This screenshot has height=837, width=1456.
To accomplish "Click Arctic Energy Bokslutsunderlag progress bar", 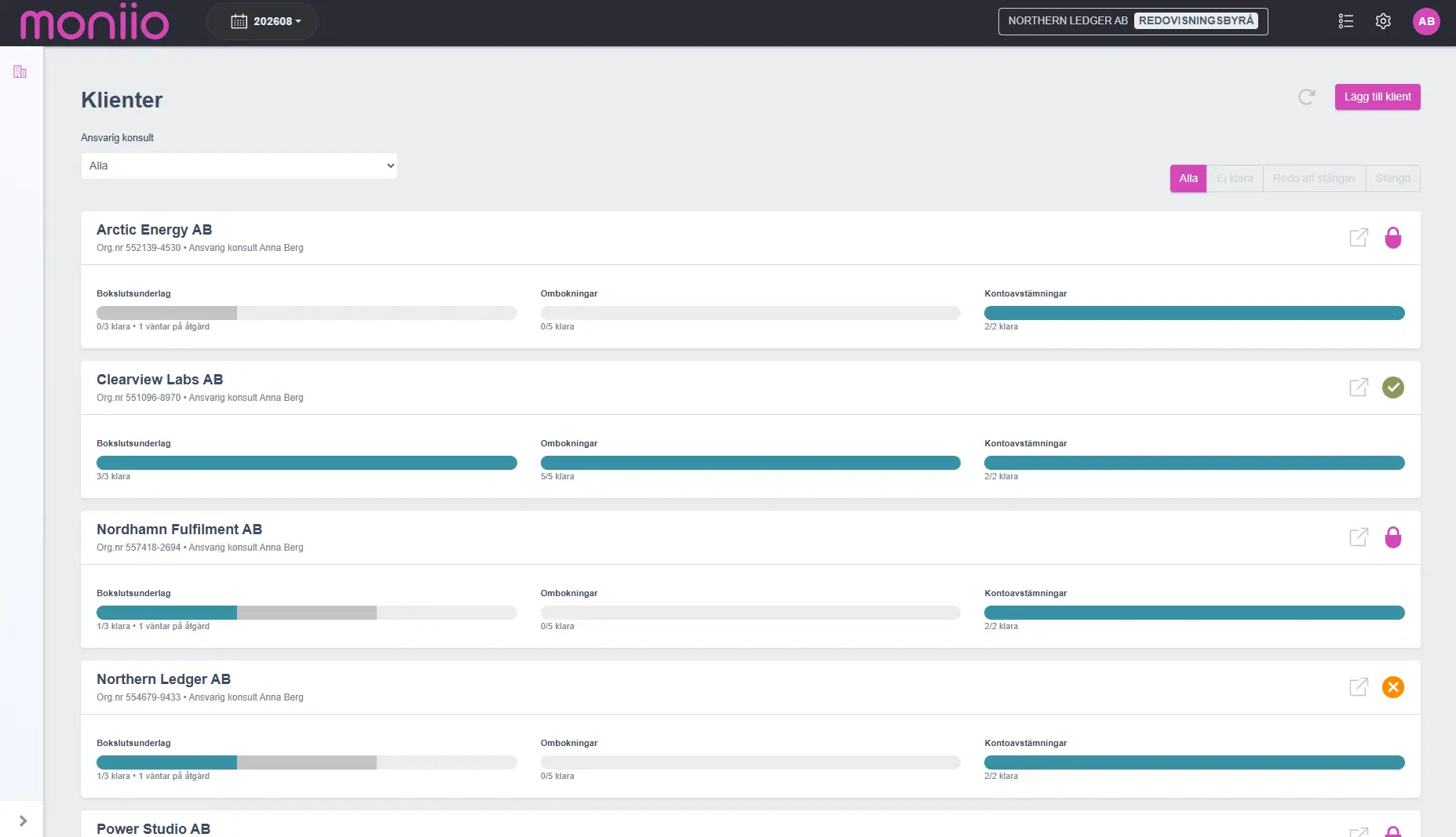I will point(307,313).
